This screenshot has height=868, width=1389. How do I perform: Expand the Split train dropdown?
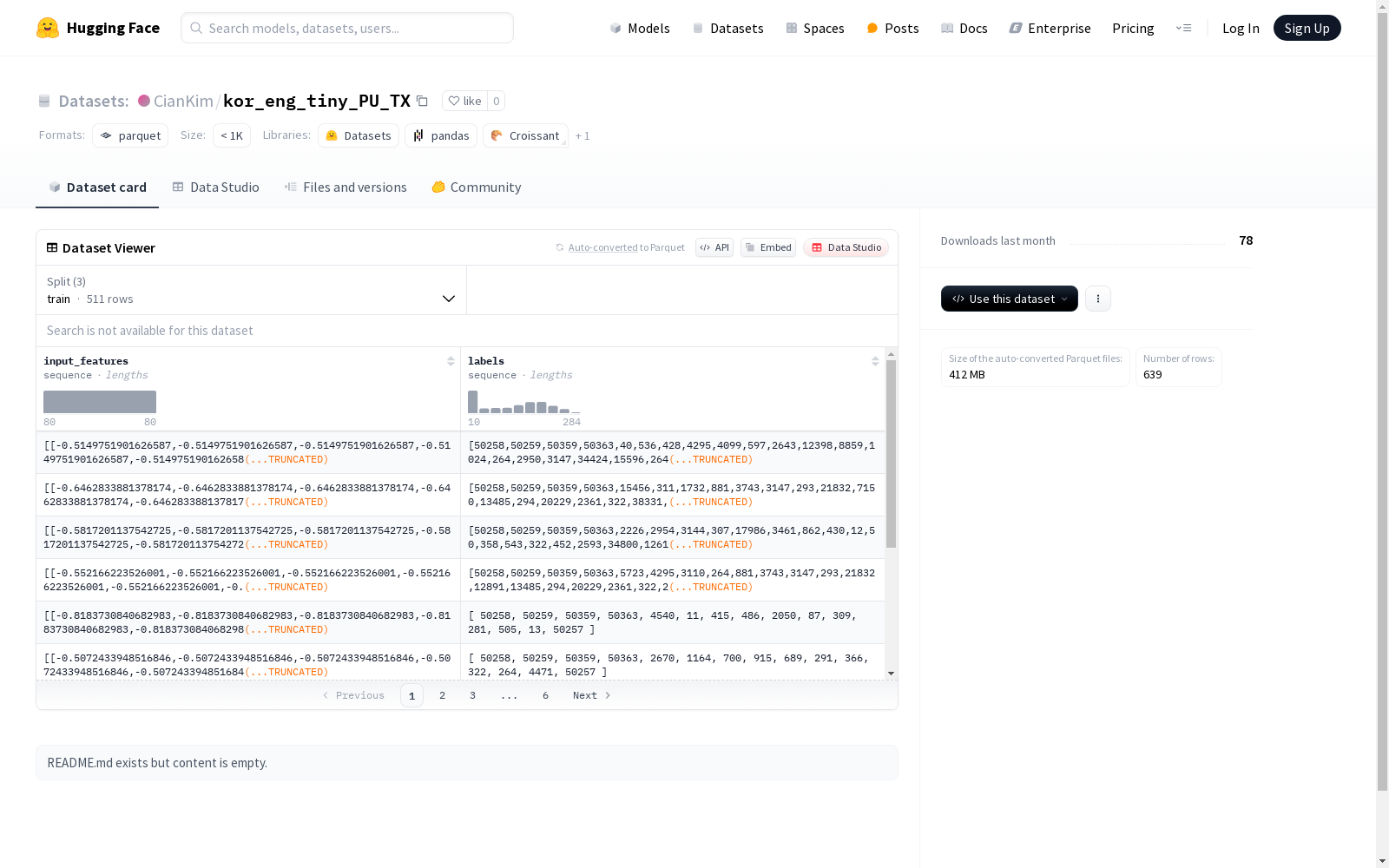[x=251, y=290]
